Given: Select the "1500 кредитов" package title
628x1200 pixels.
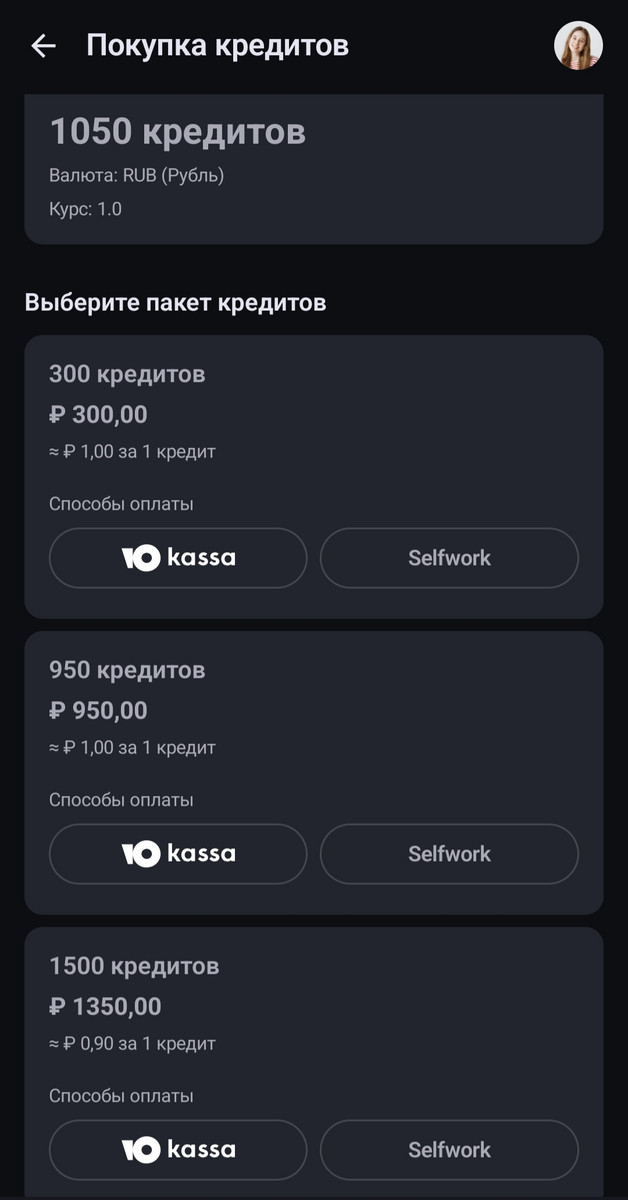Looking at the screenshot, I should (134, 967).
